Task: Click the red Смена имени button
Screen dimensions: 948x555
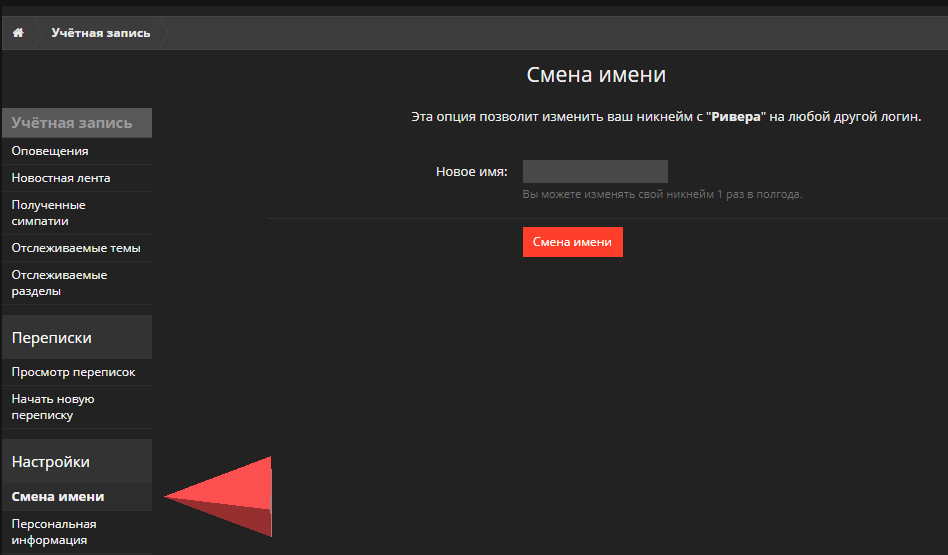Action: [573, 242]
